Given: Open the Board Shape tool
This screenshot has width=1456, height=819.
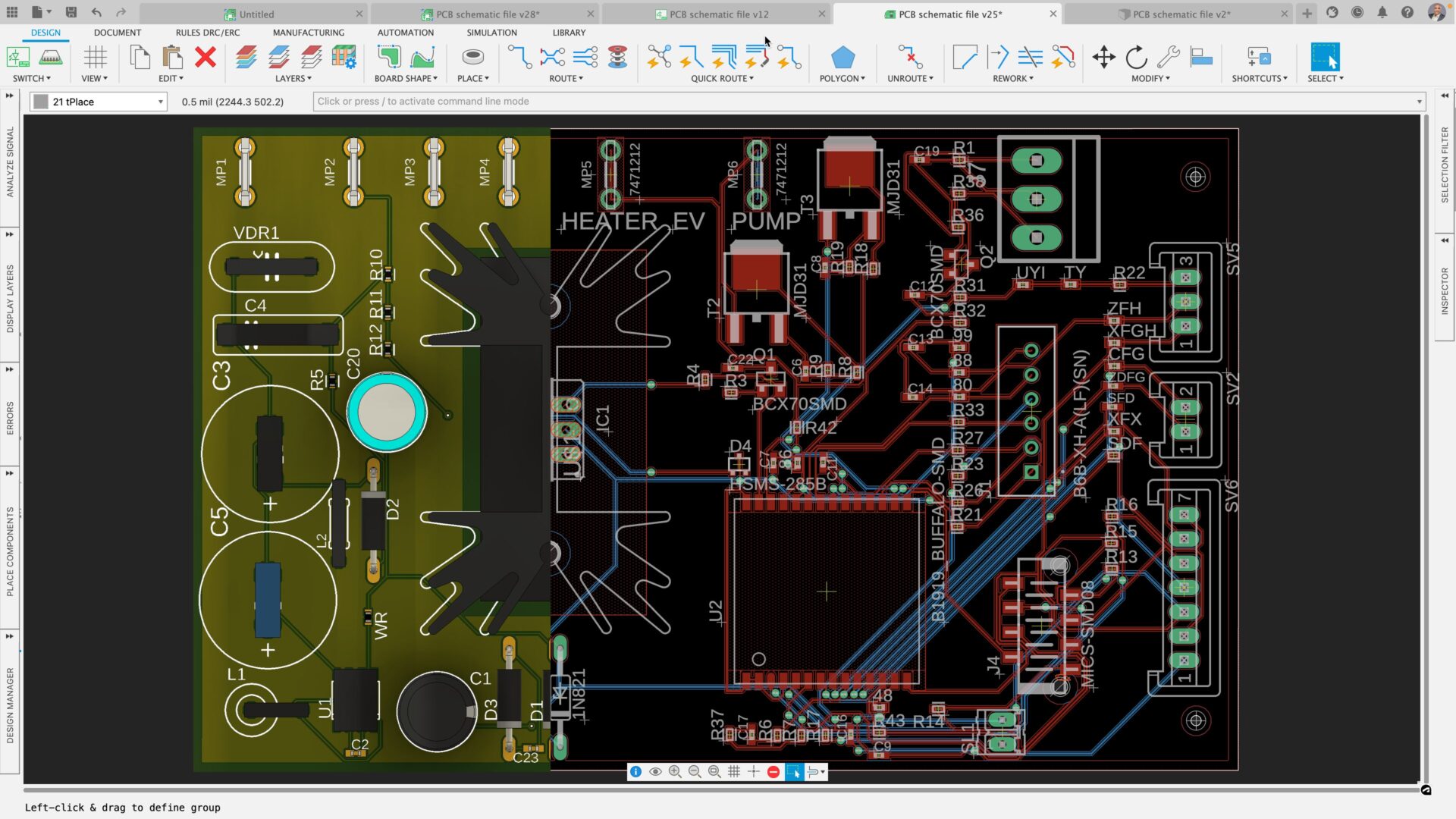Looking at the screenshot, I should click(389, 57).
